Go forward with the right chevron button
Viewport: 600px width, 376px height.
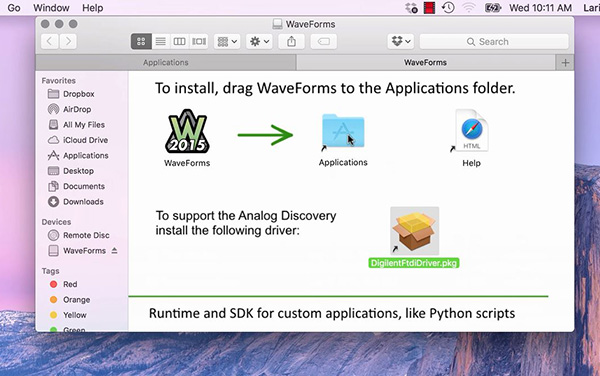click(68, 41)
